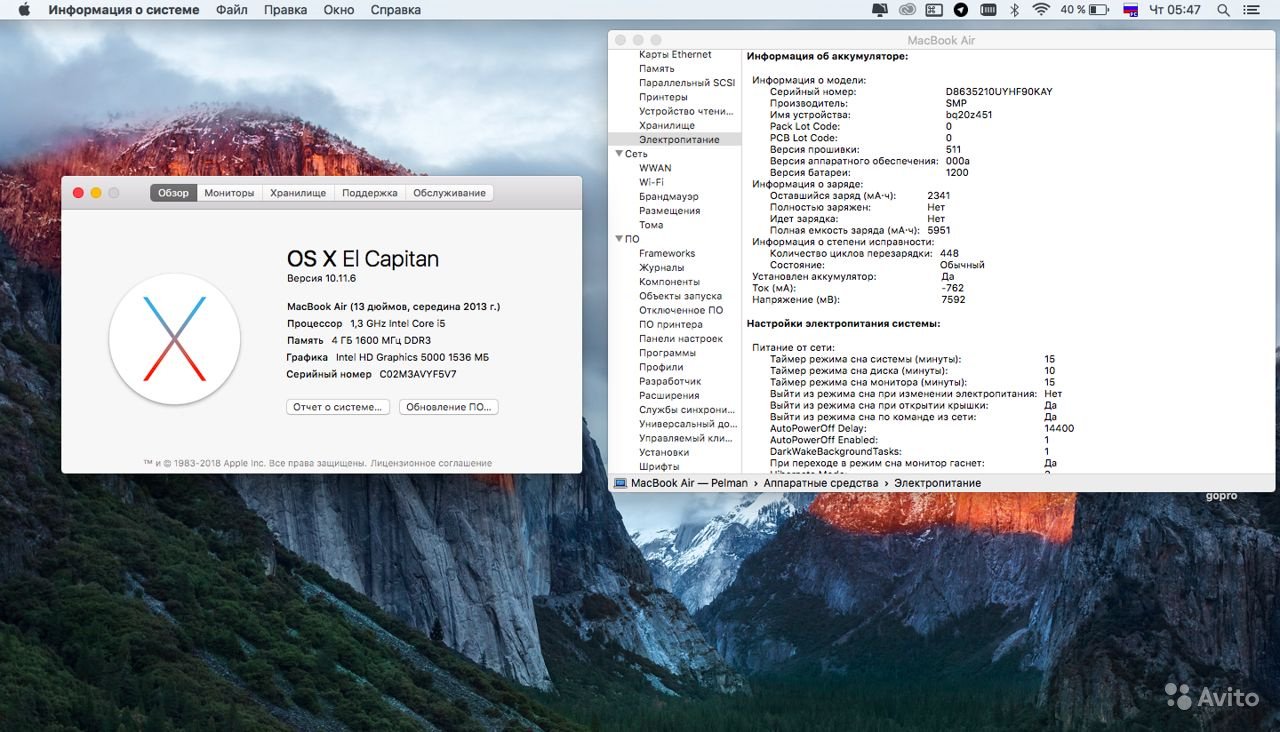This screenshot has width=1280, height=732.
Task: Click the serial number C02M3AVYF5V7
Action: [x=418, y=374]
